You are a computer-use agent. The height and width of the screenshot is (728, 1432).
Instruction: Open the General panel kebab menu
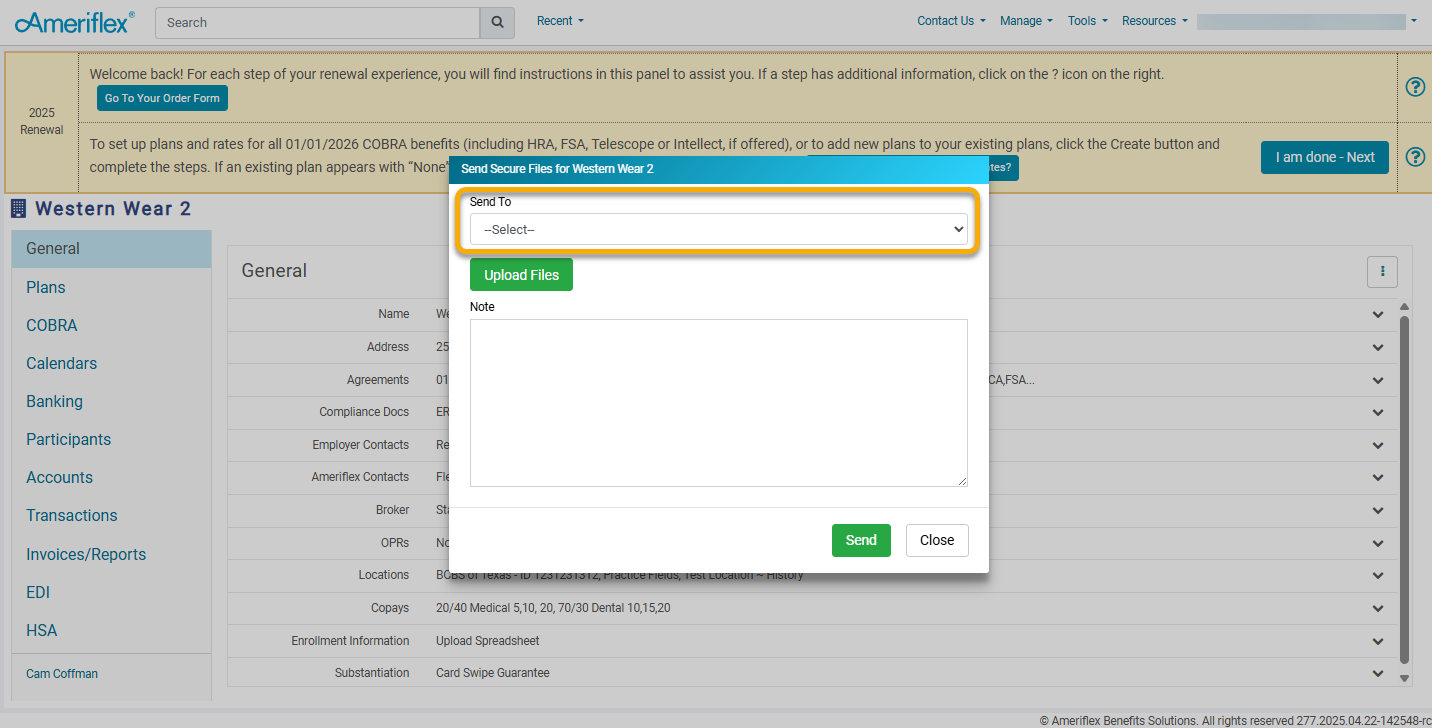1382,271
